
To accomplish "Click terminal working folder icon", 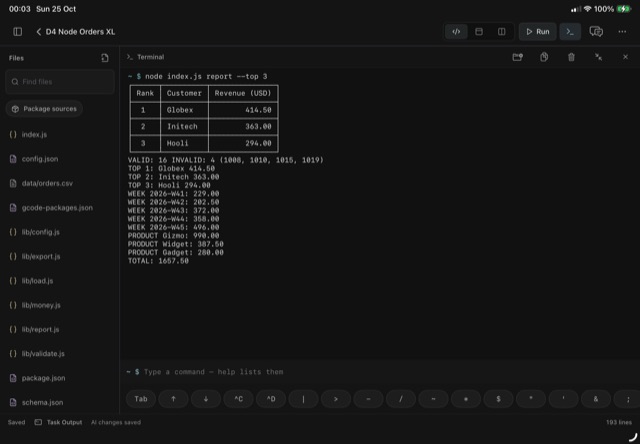I will pyautogui.click(x=518, y=57).
